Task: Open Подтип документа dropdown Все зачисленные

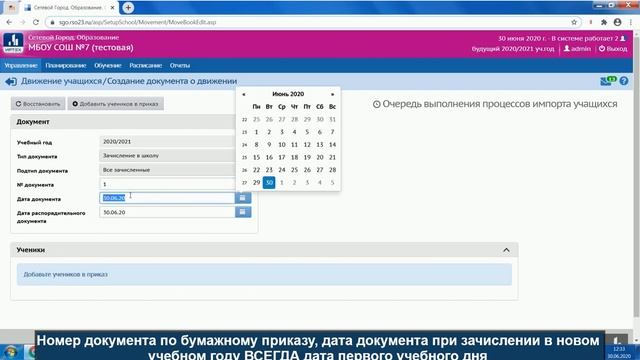Action: click(x=167, y=170)
